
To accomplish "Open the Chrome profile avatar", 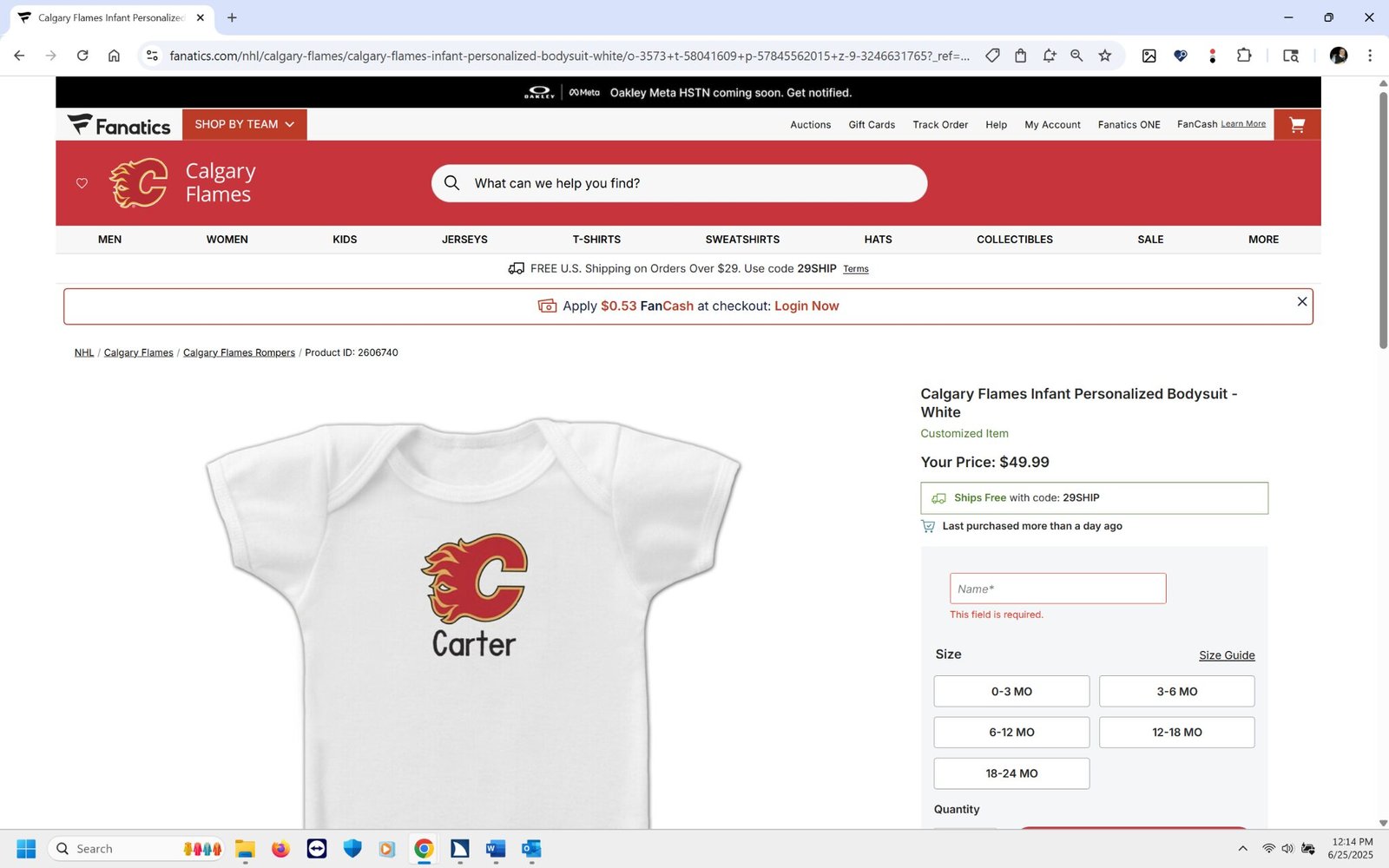I will point(1339,56).
